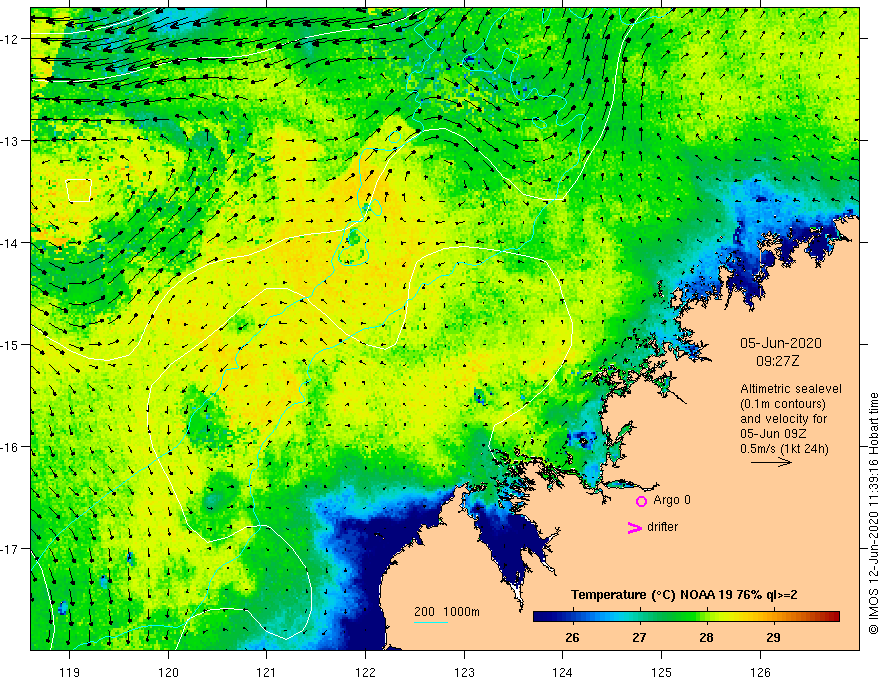Click the 122 longitude axis label
This screenshot has height=680, width=880.
click(x=365, y=672)
